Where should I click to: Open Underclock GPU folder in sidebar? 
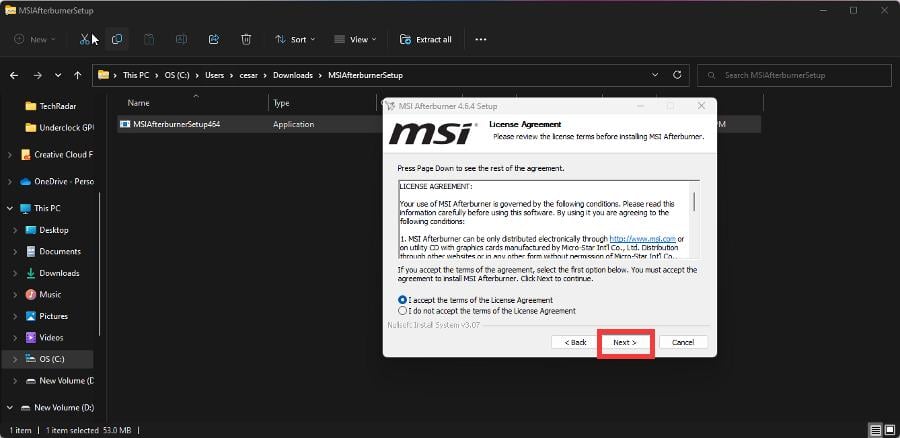[x=59, y=127]
